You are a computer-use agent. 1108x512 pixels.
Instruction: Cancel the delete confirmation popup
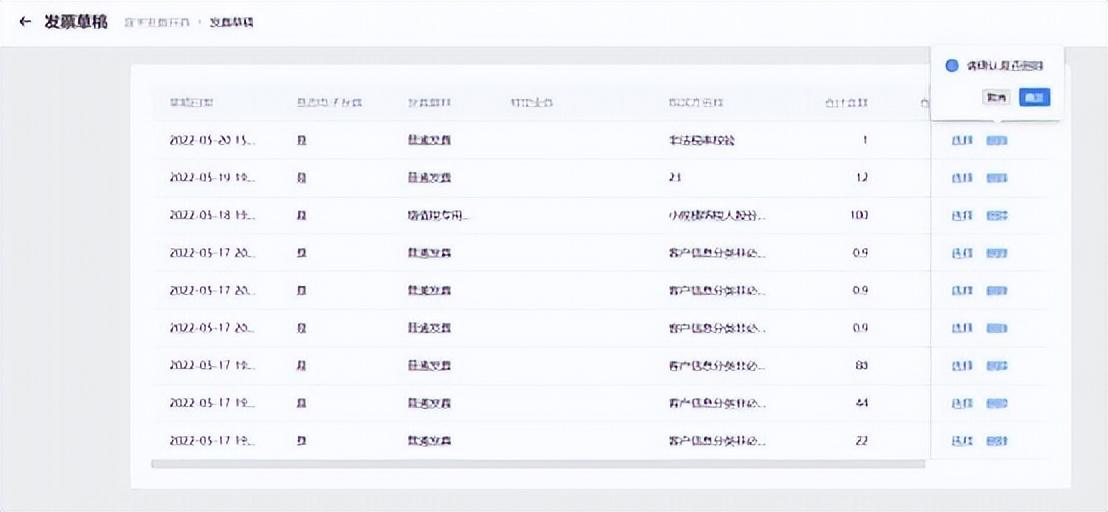pos(996,97)
